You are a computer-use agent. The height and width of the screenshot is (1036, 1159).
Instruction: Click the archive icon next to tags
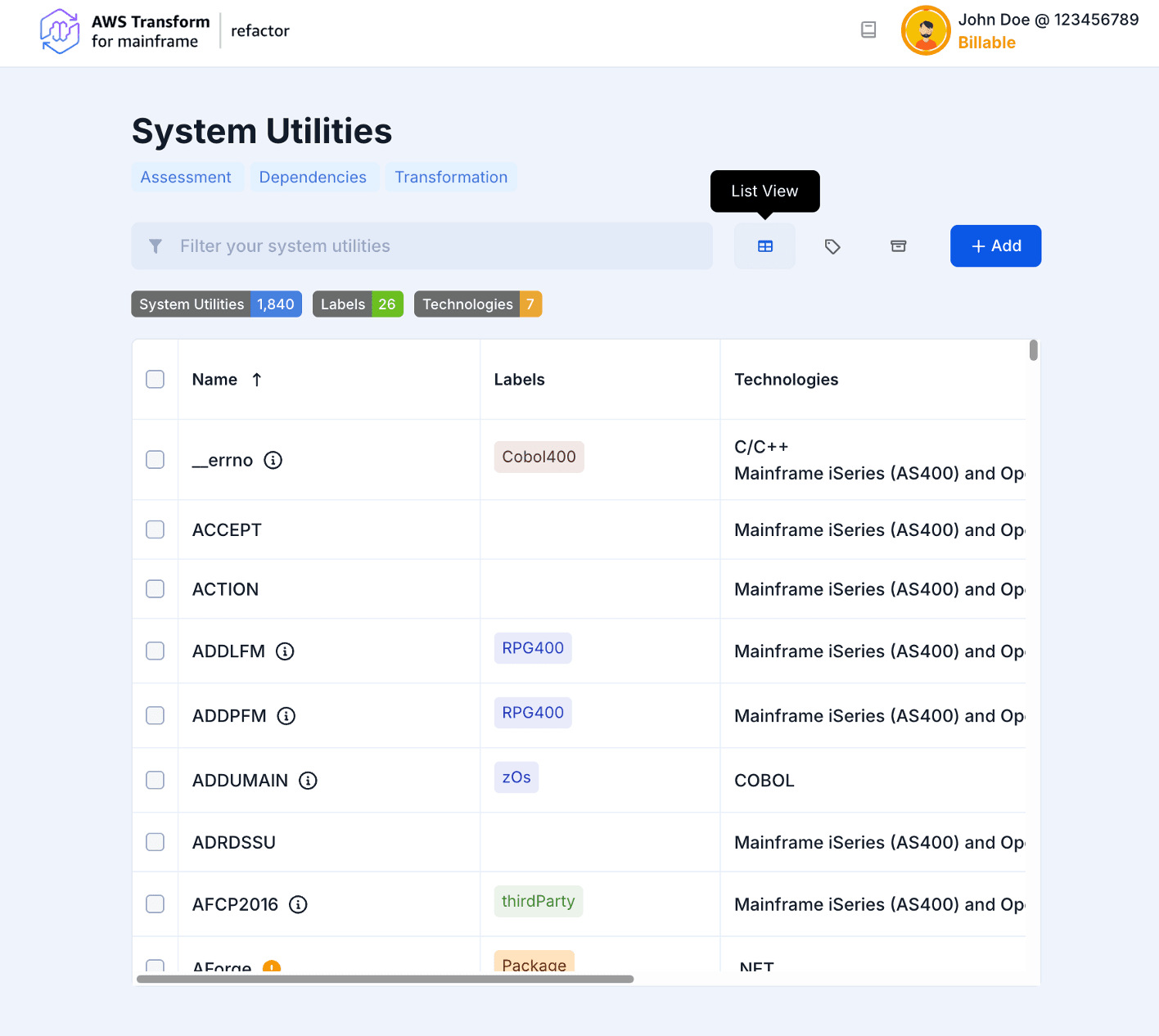coord(898,245)
